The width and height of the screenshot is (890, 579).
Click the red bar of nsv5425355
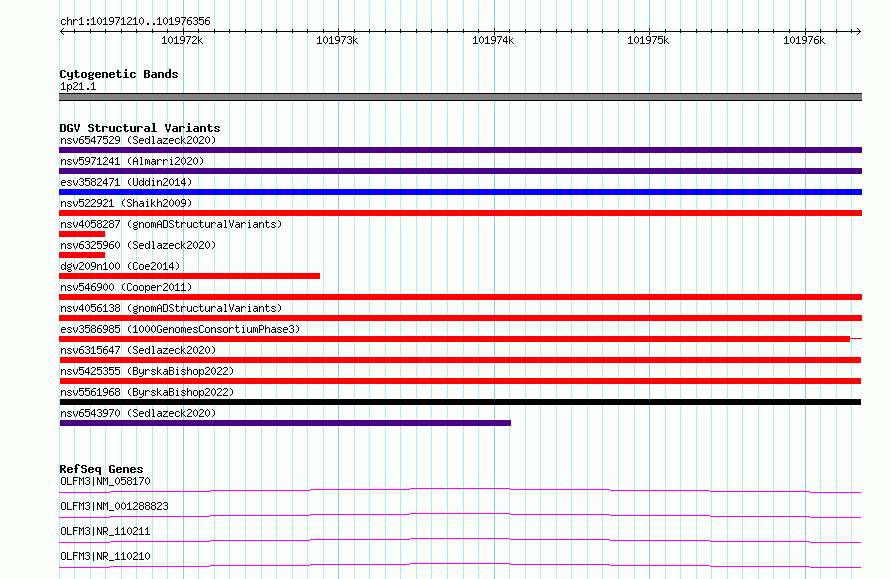pos(460,381)
